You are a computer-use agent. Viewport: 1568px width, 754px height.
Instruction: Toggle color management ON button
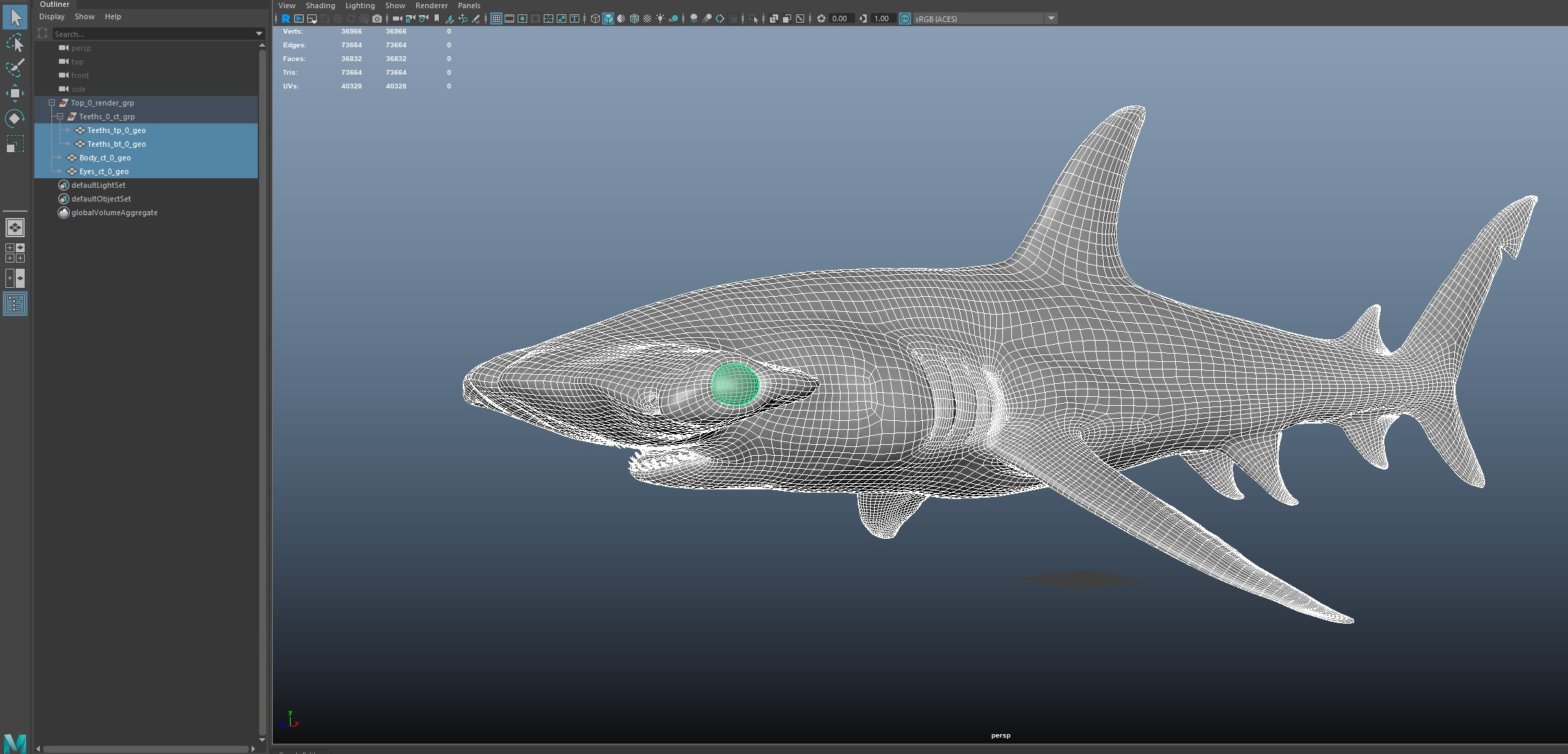coord(905,19)
